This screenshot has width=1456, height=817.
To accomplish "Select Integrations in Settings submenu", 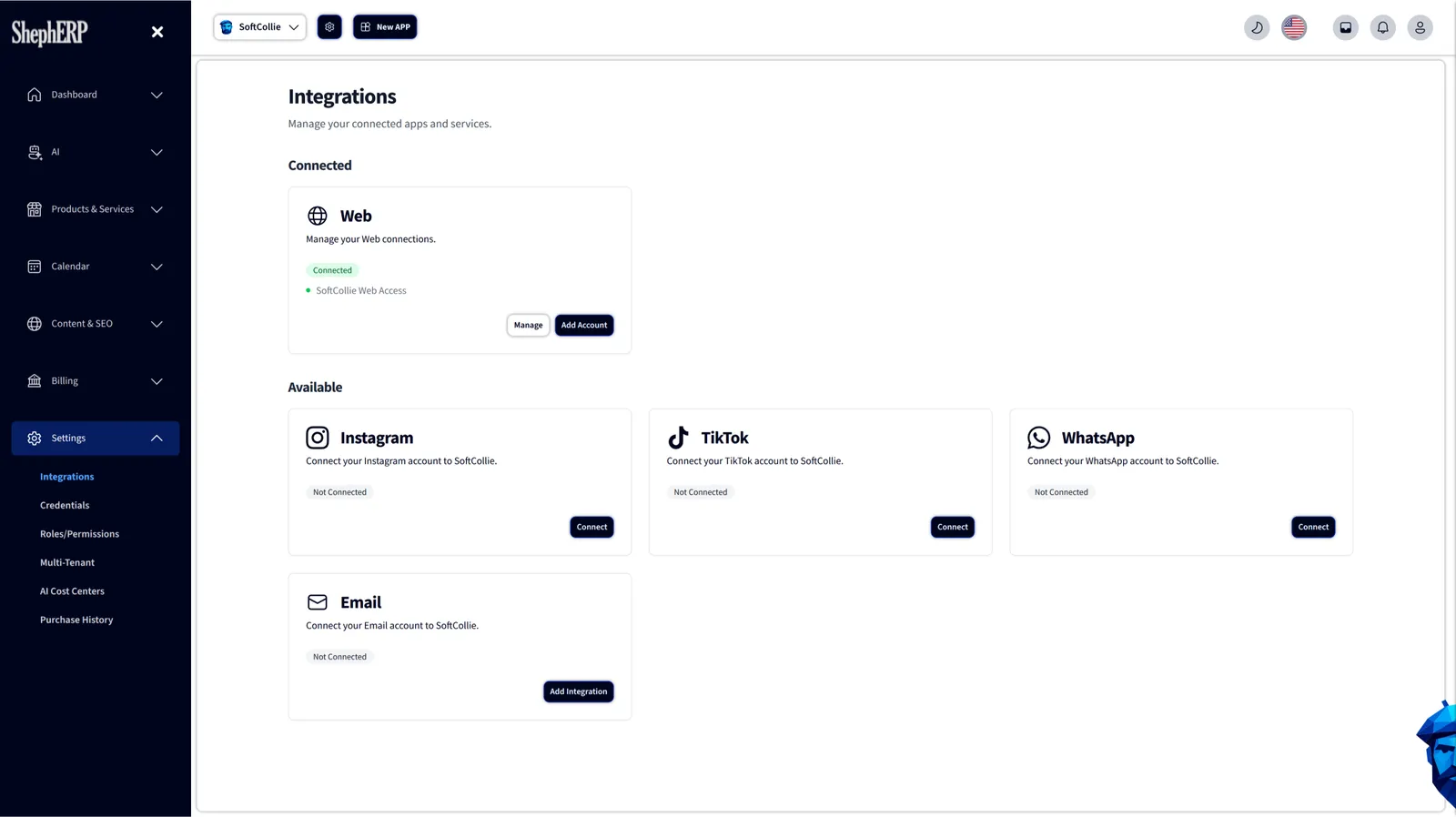I will [x=66, y=477].
